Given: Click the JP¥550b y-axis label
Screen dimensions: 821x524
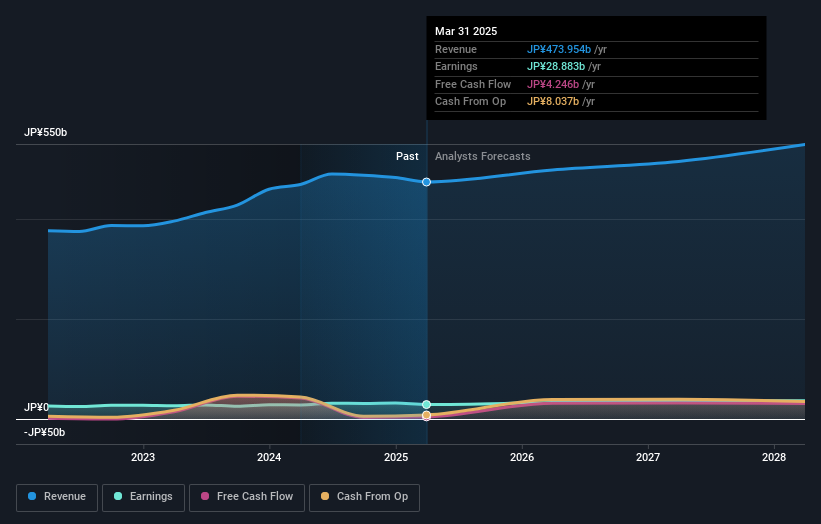Looking at the screenshot, I should [46, 132].
